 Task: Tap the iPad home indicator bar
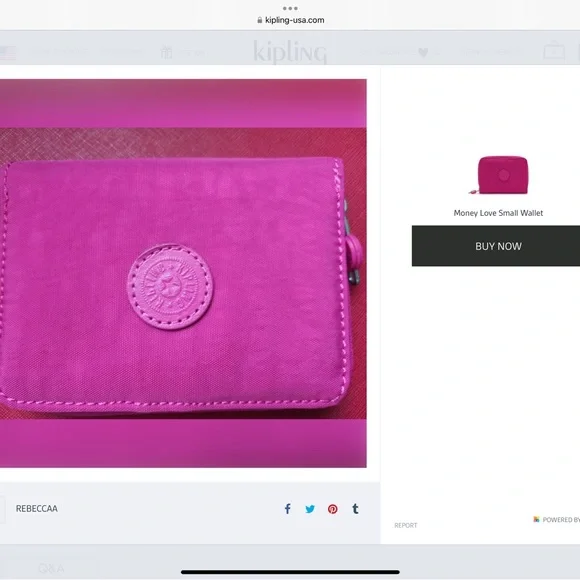(x=290, y=572)
